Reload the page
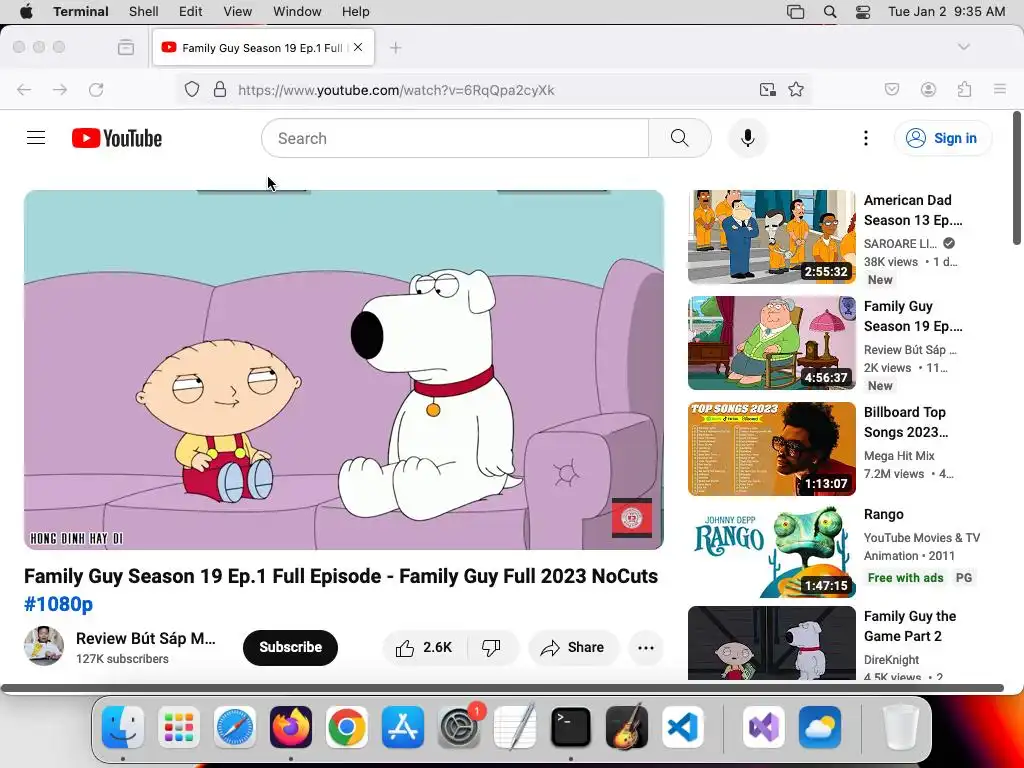Viewport: 1024px width, 768px height. [96, 89]
